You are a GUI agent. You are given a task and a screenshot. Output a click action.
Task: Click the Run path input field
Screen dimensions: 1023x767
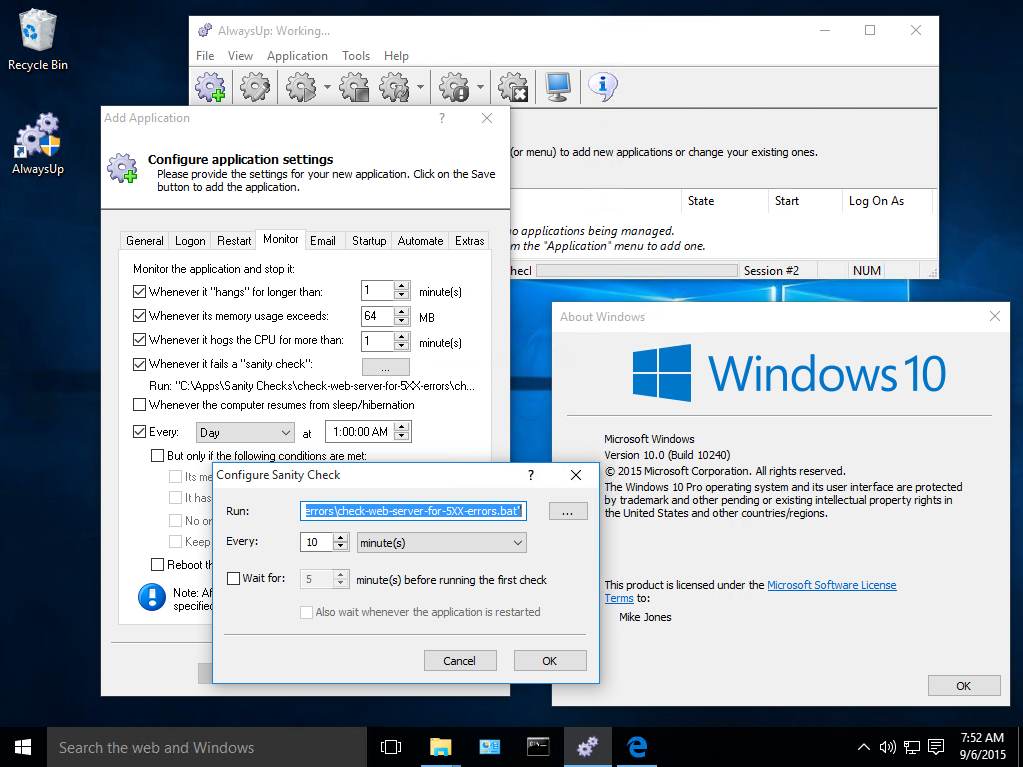[x=413, y=511]
